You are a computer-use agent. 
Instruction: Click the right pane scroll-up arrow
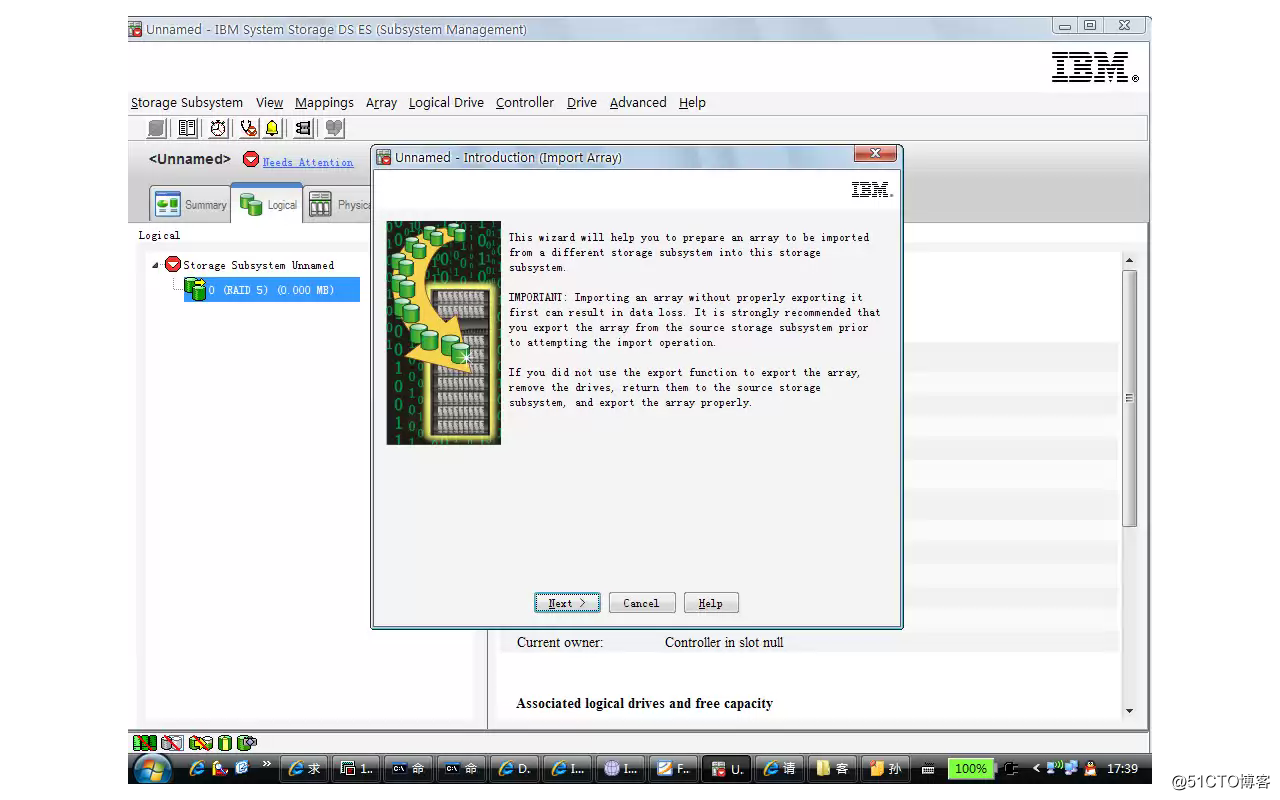point(1129,261)
